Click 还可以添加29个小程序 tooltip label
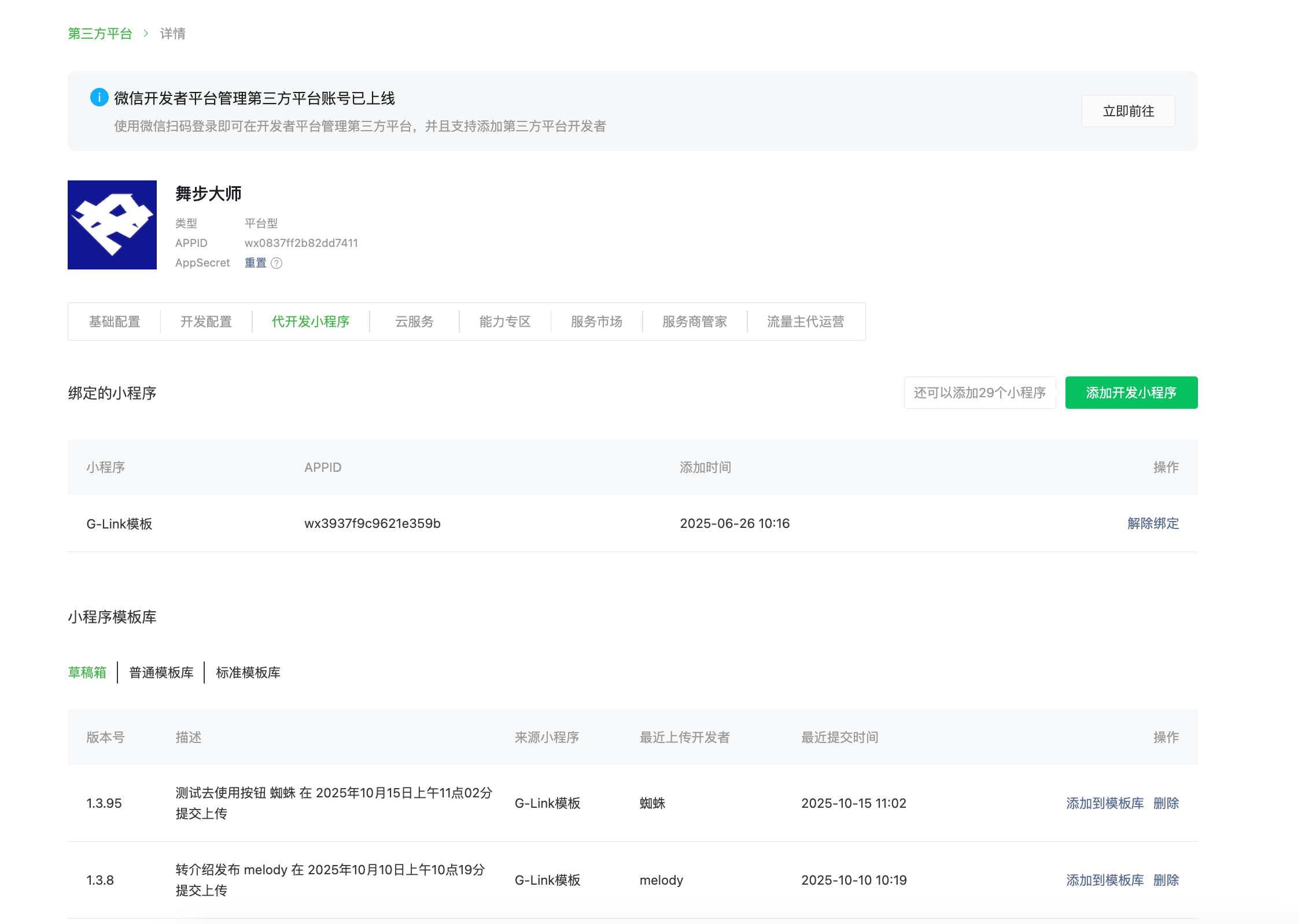 pyautogui.click(x=979, y=393)
